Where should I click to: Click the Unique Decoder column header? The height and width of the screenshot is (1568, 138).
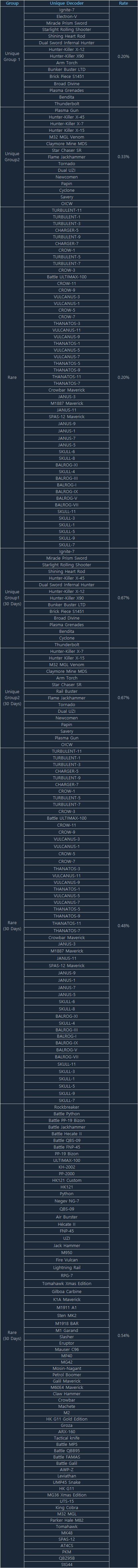pos(67,3)
